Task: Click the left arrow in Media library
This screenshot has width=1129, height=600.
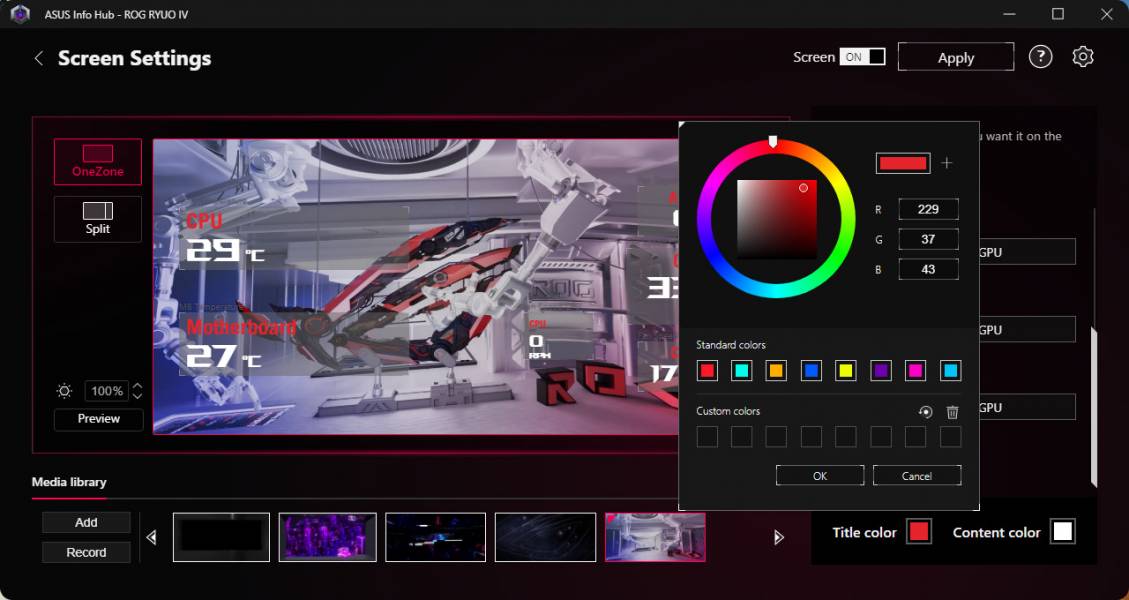Action: [x=151, y=537]
